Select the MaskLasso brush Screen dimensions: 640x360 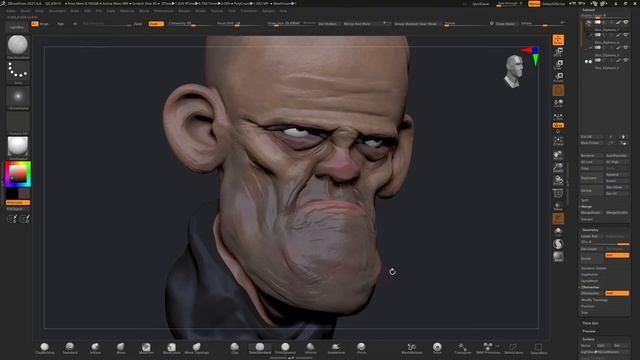tap(171, 348)
